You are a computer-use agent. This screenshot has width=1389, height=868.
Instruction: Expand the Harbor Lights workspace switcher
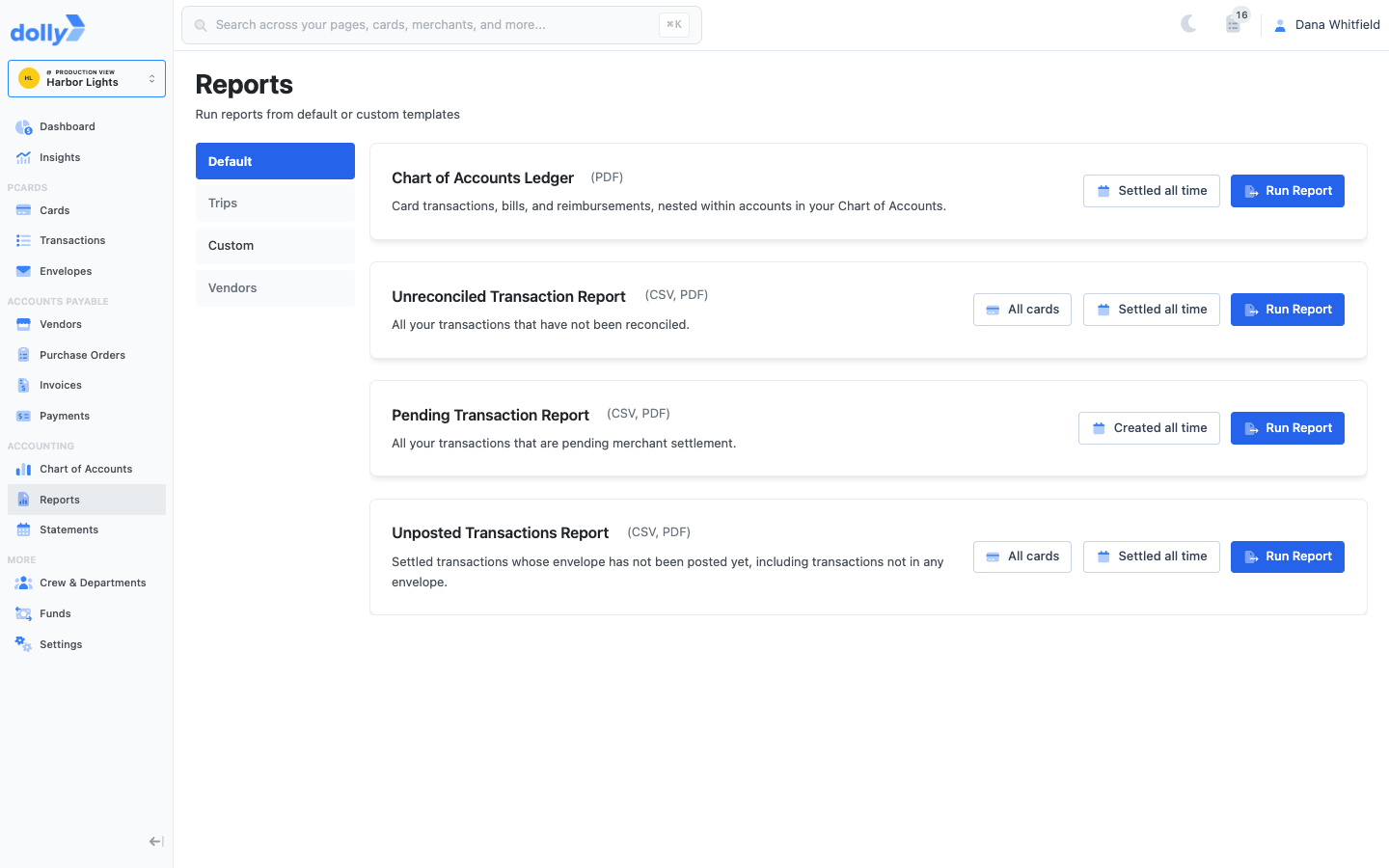(x=87, y=79)
